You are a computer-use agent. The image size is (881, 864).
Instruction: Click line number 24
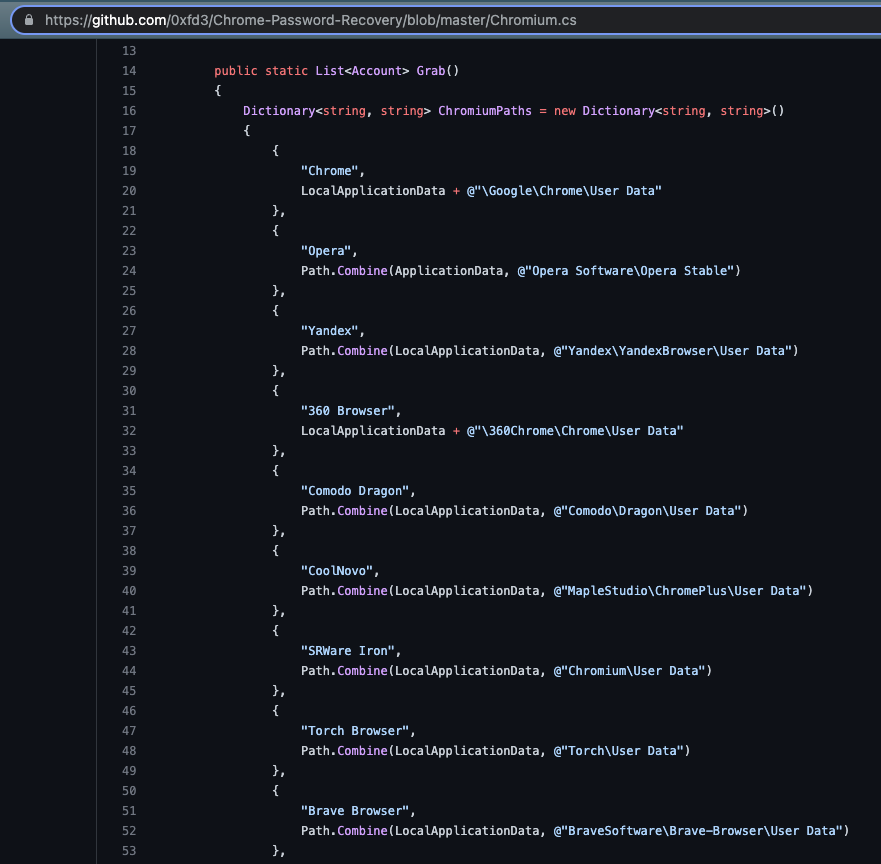[x=129, y=271]
